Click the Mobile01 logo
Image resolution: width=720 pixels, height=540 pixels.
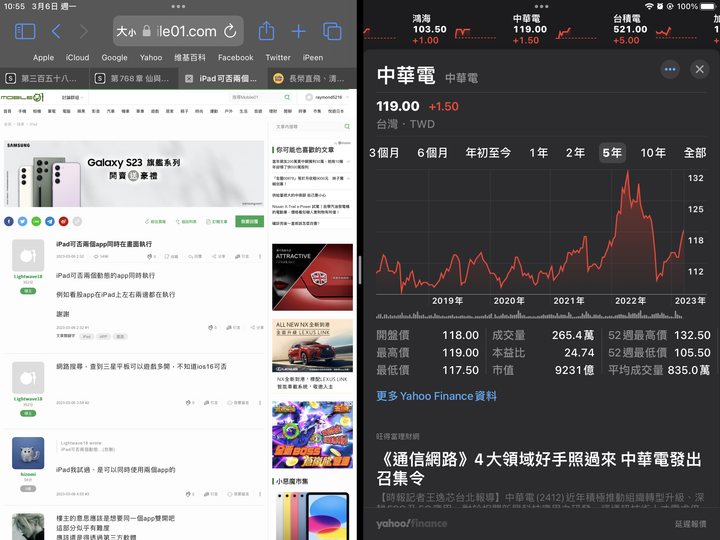click(x=22, y=97)
